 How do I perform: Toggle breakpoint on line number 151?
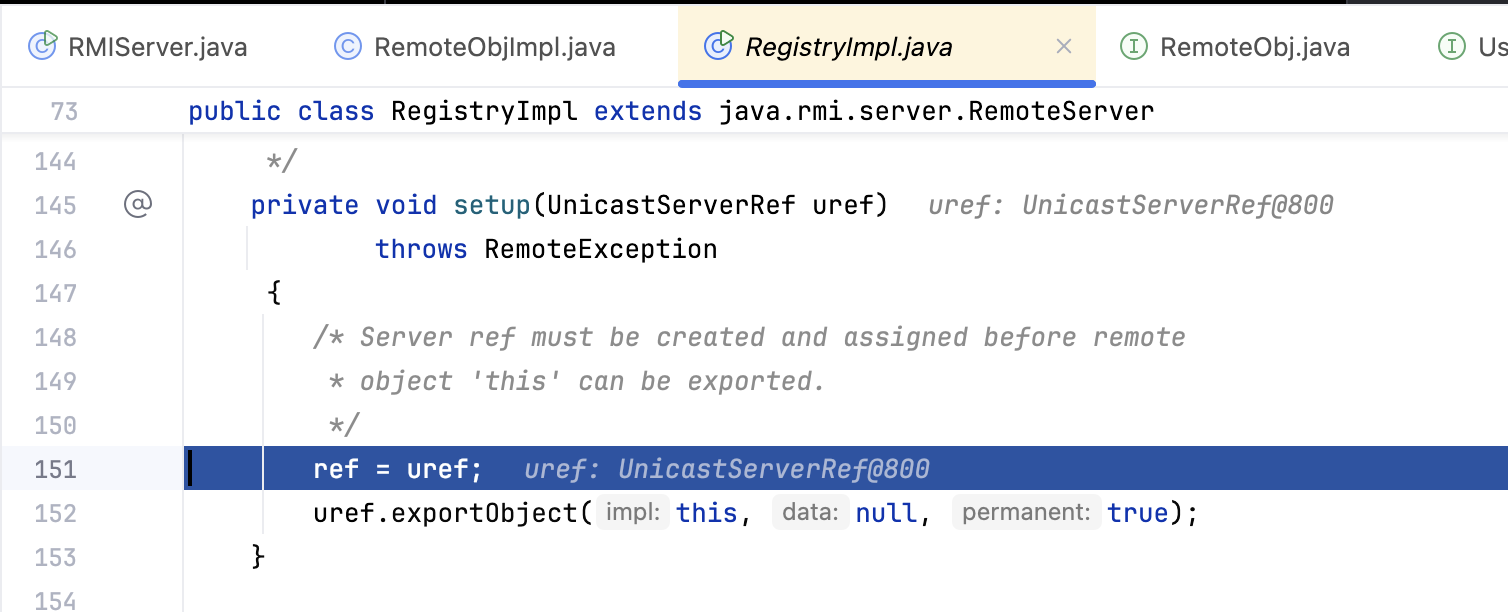click(56, 469)
